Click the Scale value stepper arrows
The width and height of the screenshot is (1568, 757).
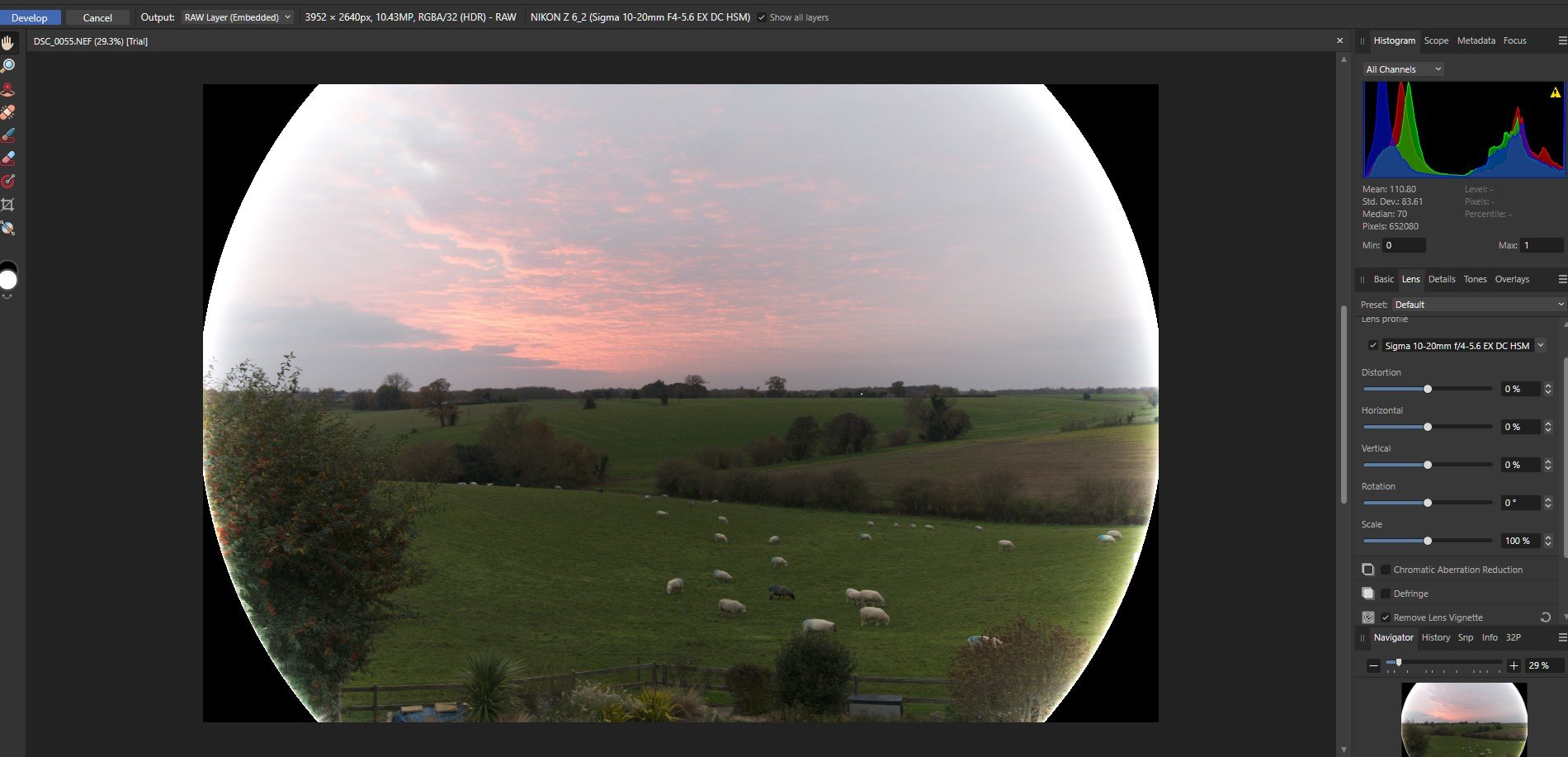tap(1547, 541)
